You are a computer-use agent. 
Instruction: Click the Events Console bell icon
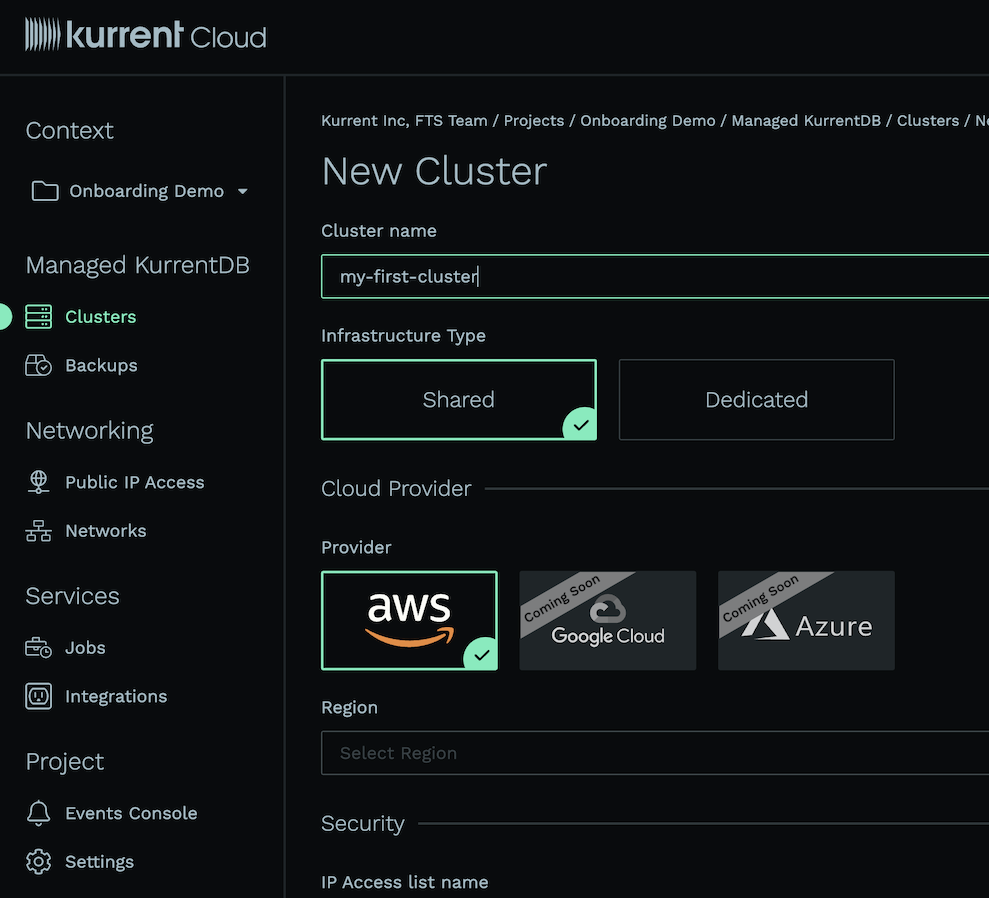click(38, 813)
